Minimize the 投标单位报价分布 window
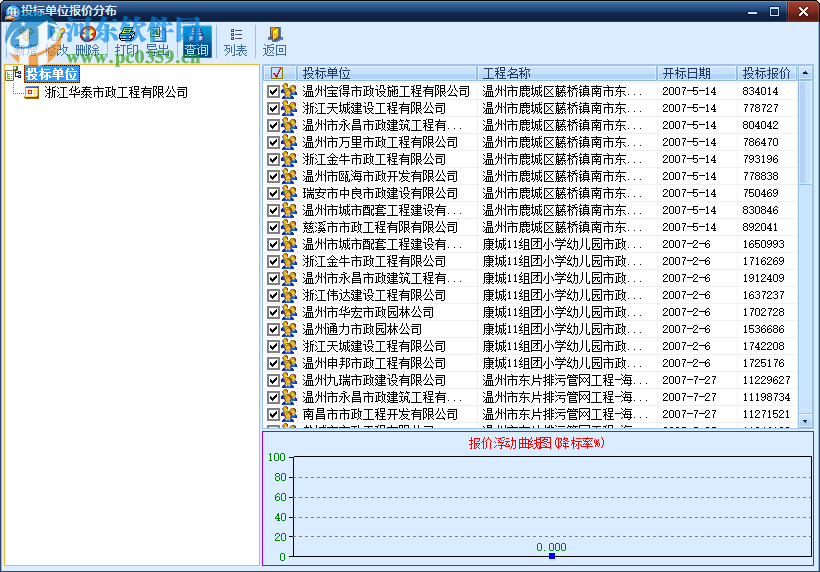The width and height of the screenshot is (820, 572). [753, 11]
